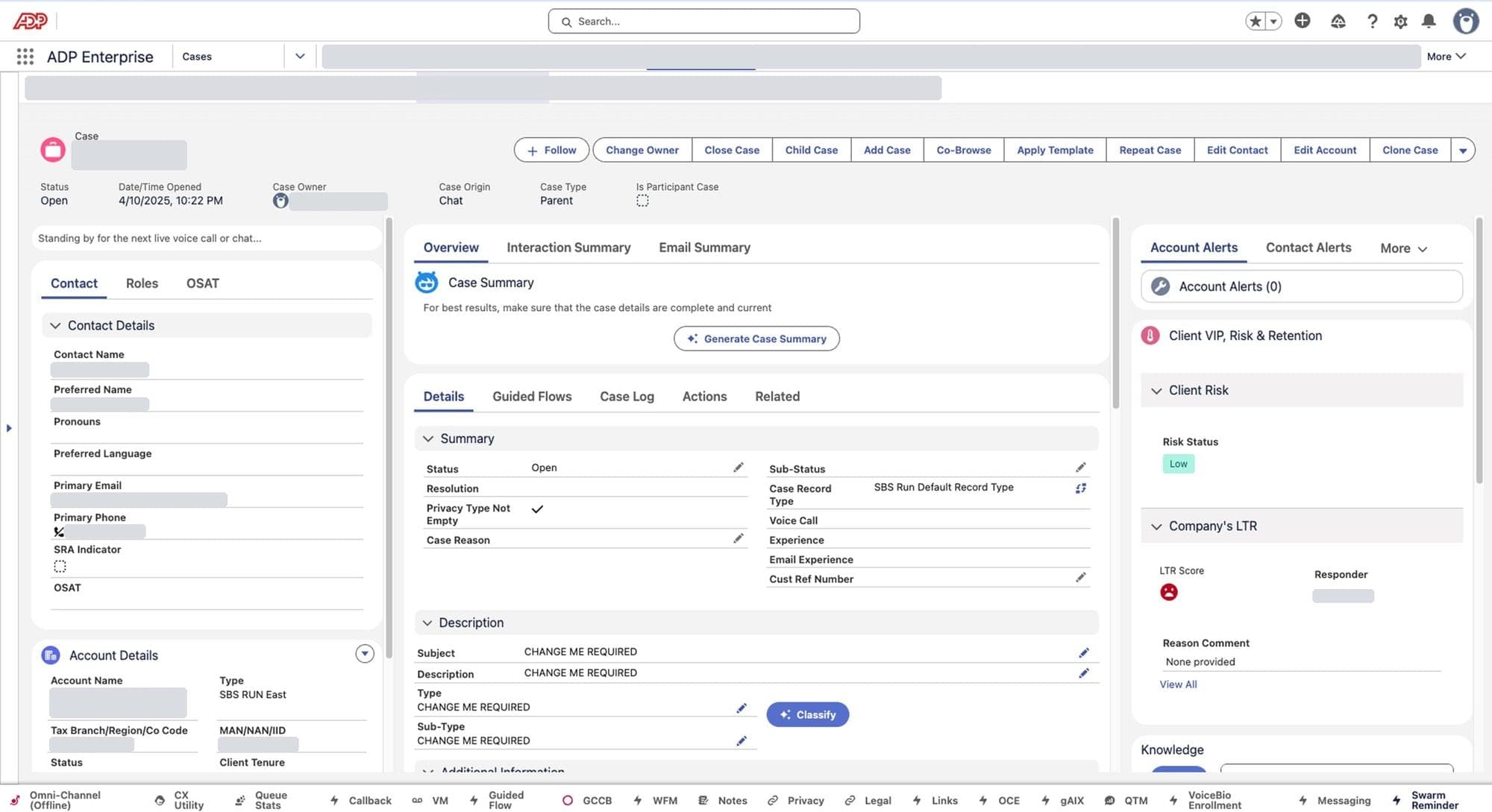Screen dimensions: 1492x812
Task: Open Account Details actions dropdown
Action: coord(365,654)
